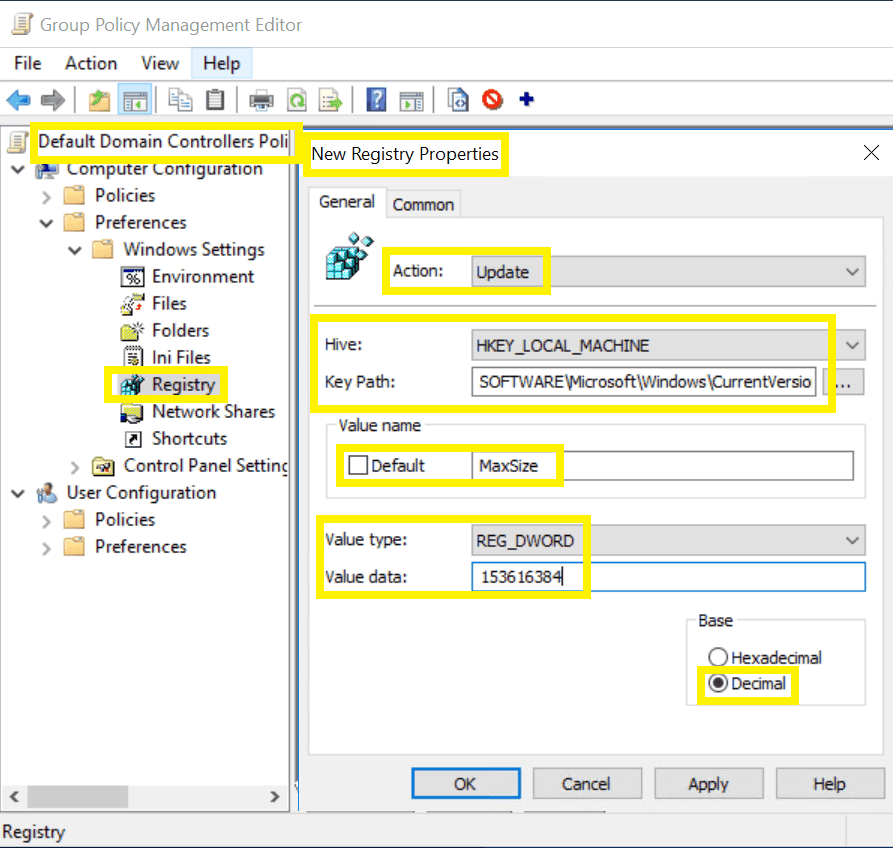Click the Print toolbar icon
This screenshot has width=893, height=848.
[x=261, y=100]
